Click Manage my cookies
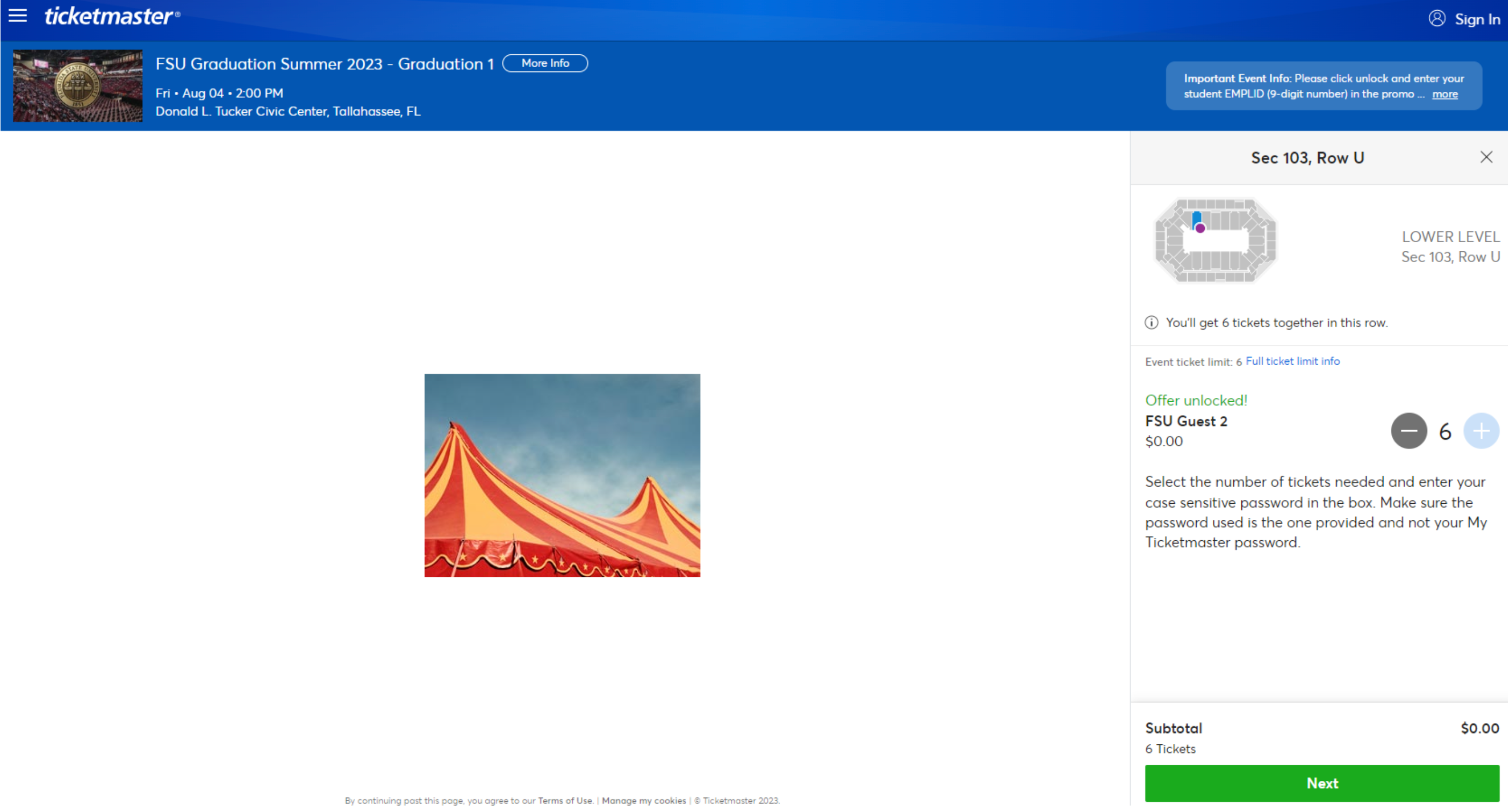 [643, 800]
